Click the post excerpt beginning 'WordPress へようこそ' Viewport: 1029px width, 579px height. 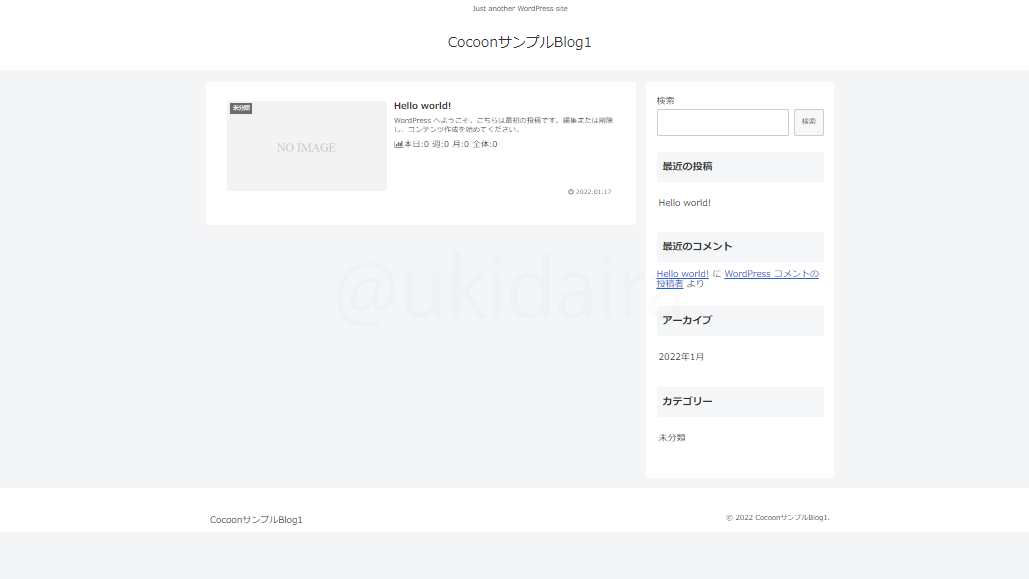point(503,125)
